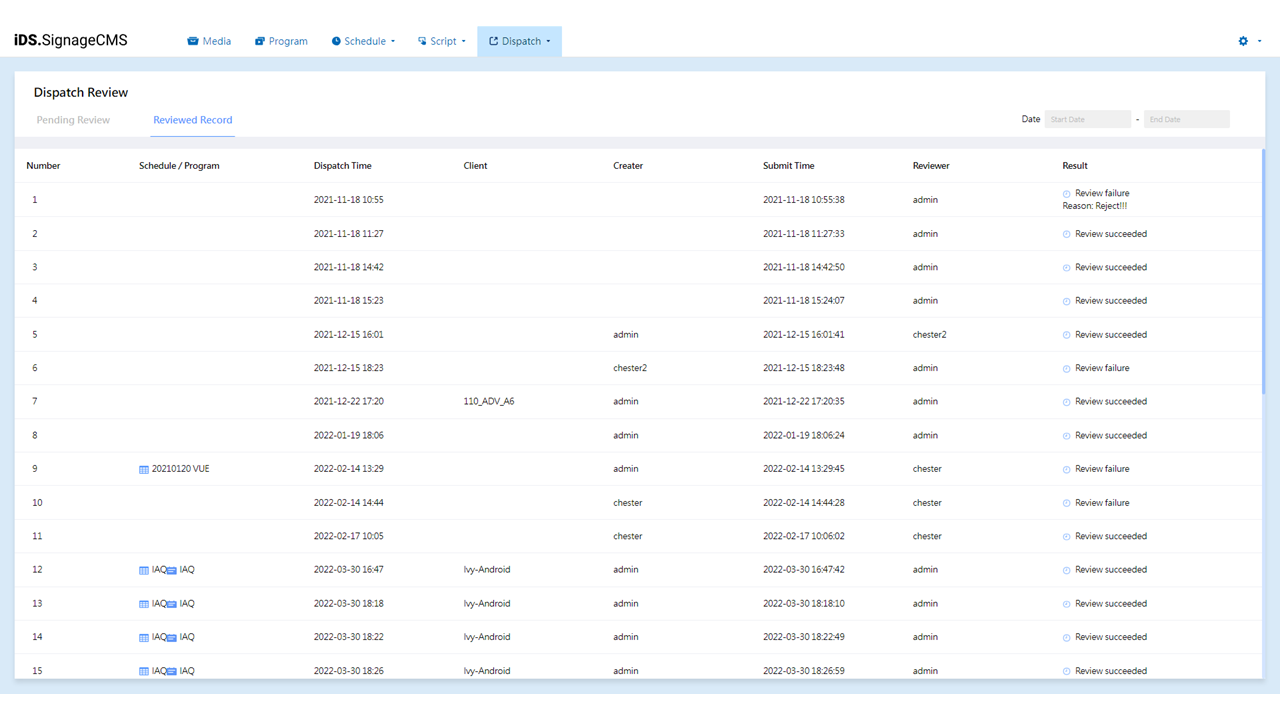
Task: Click the settings gear icon
Action: coord(1243,41)
